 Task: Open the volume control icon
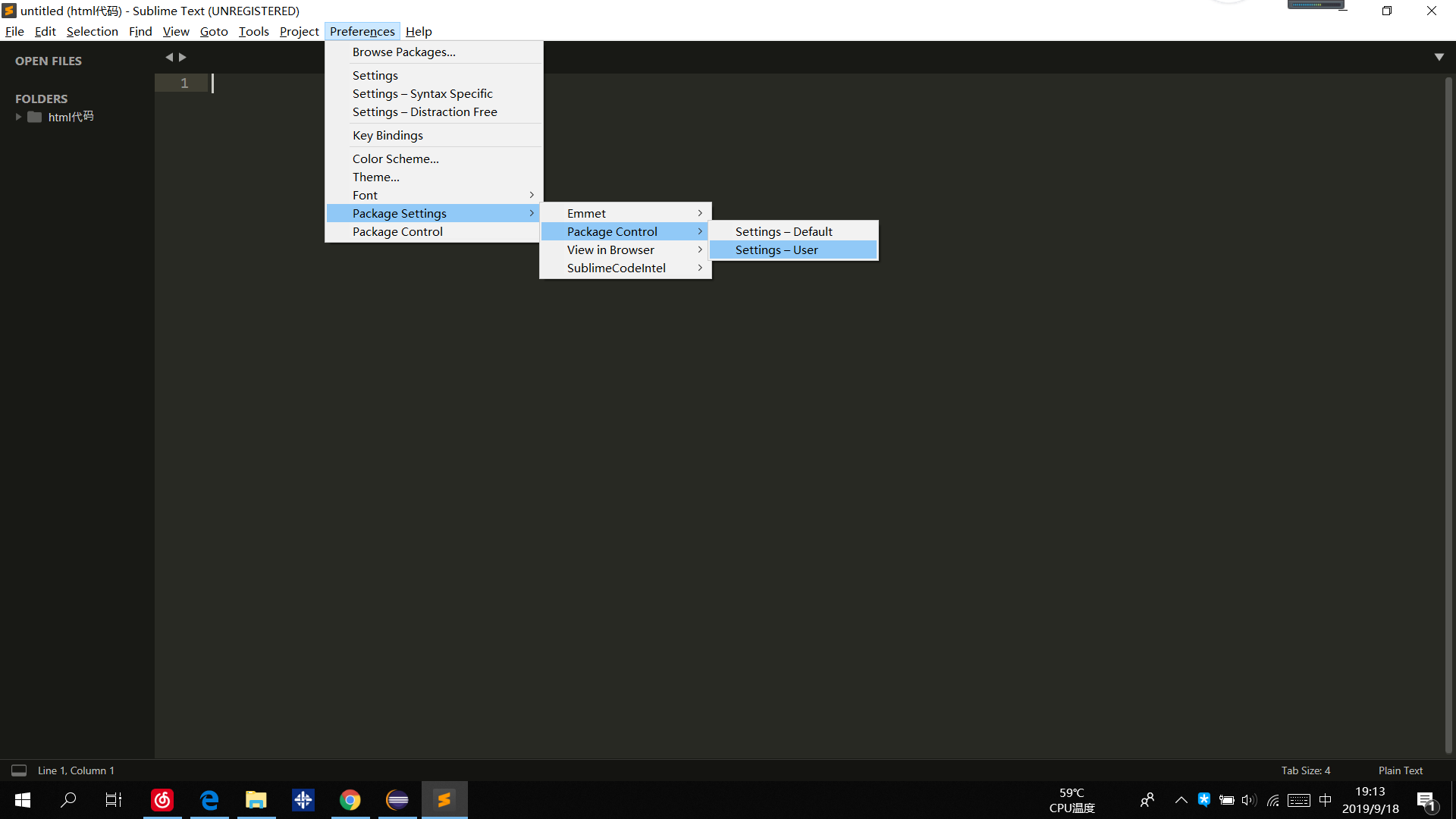click(1248, 800)
